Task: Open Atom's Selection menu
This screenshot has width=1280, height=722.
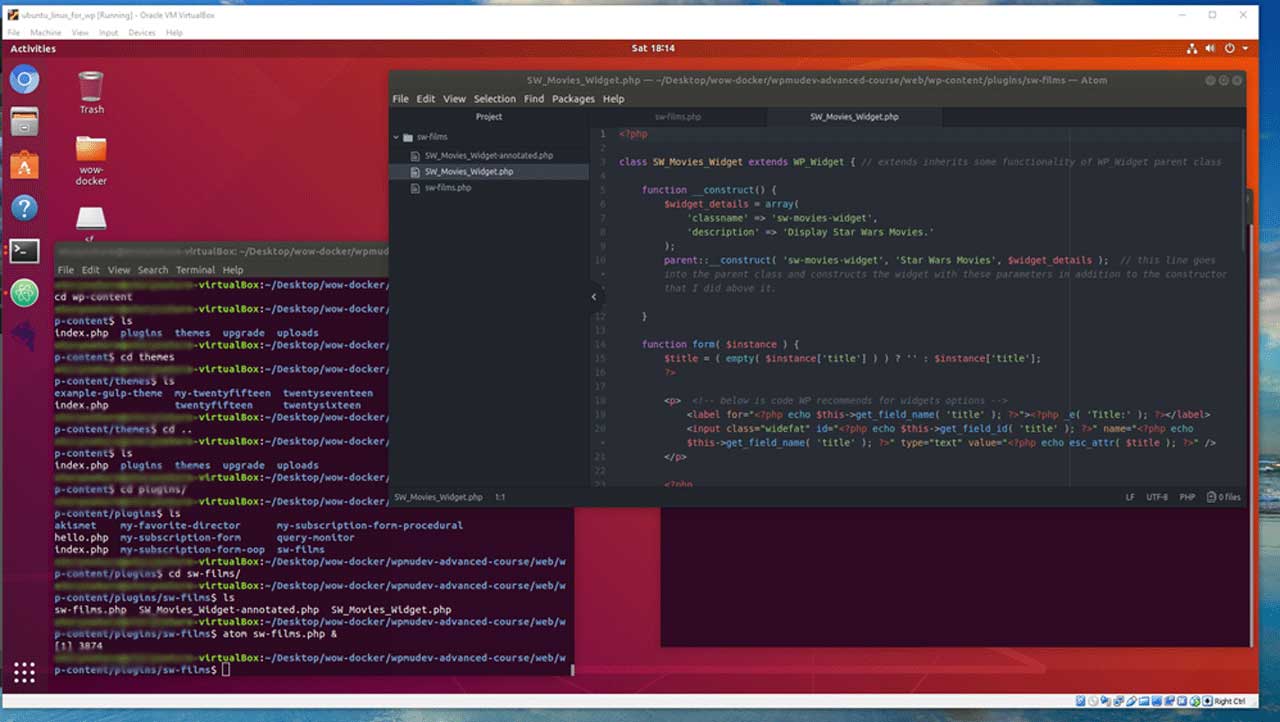Action: click(495, 99)
